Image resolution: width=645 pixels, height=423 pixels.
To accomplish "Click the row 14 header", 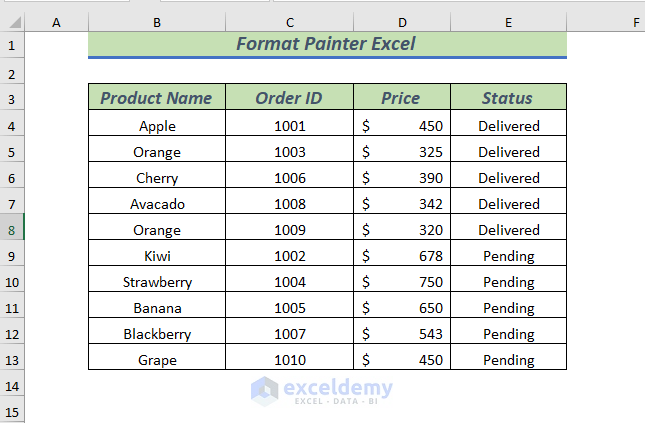I will (12, 385).
